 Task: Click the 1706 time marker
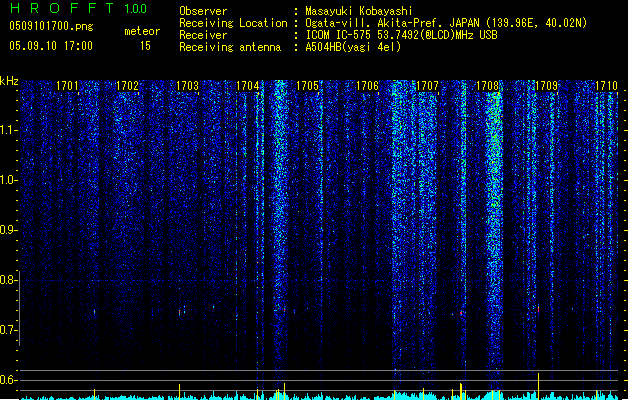pyautogui.click(x=367, y=86)
